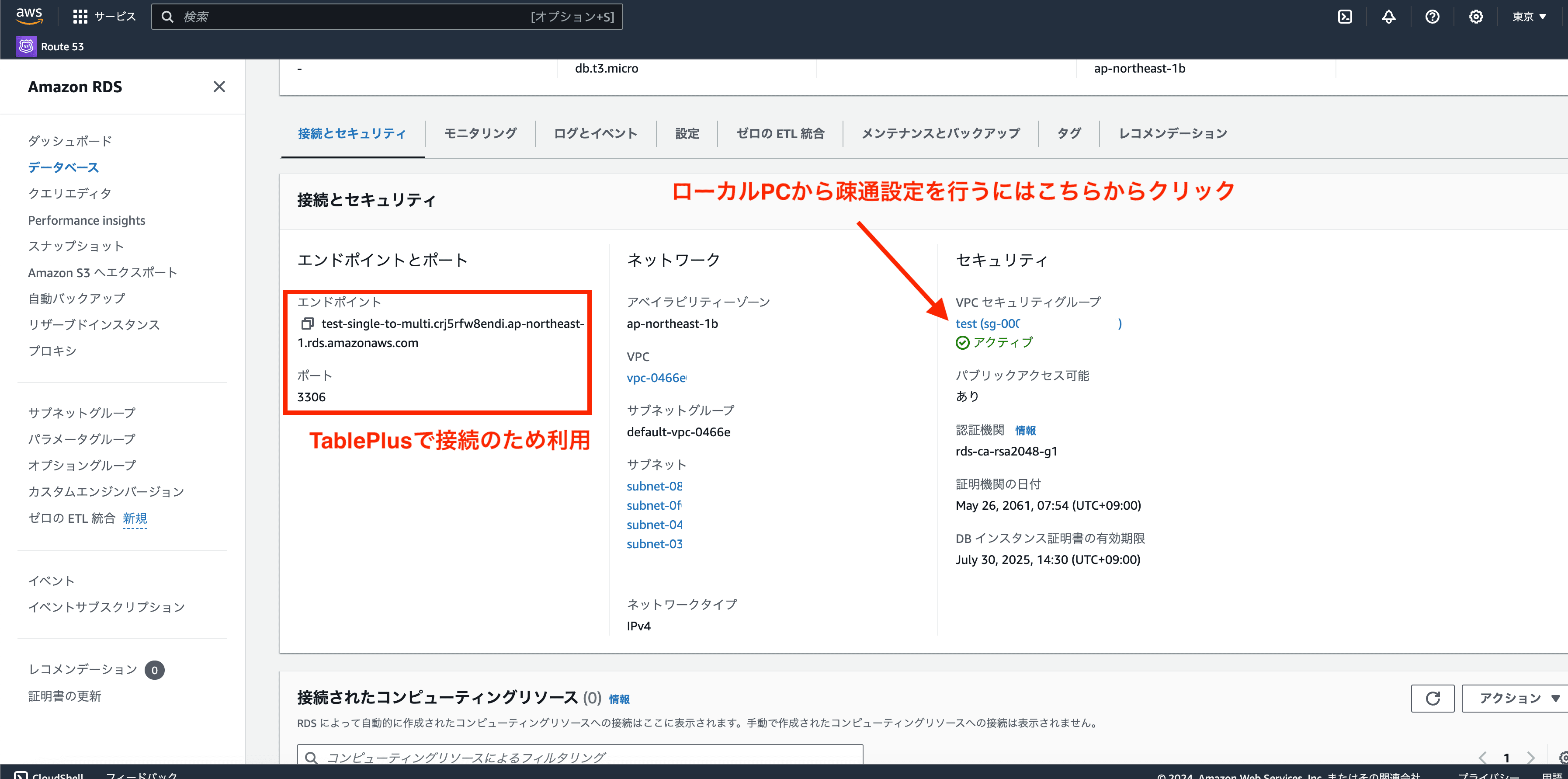The height and width of the screenshot is (779, 1568).
Task: Open the subnet-0f link
Action: [655, 505]
